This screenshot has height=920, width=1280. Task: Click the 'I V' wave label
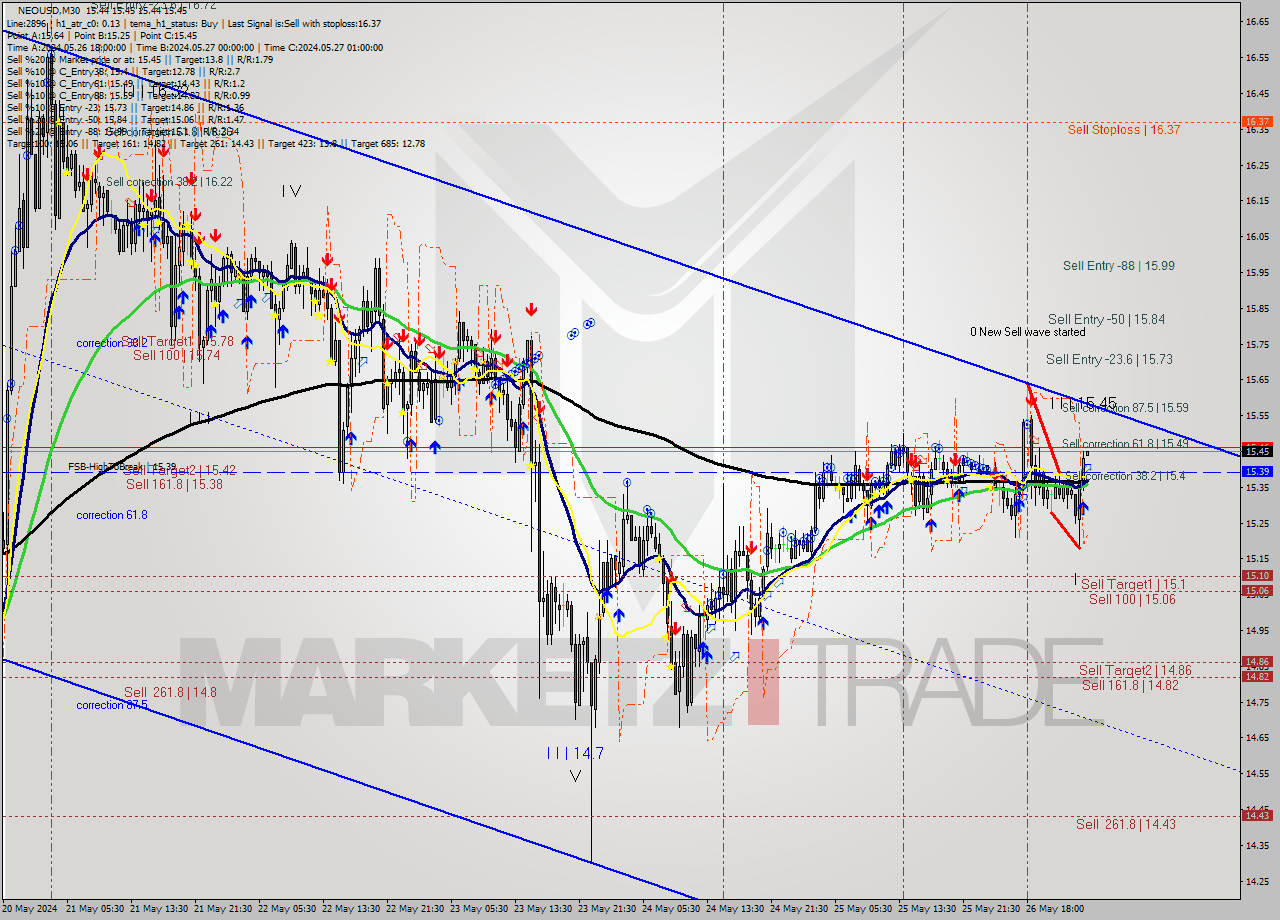(x=291, y=190)
